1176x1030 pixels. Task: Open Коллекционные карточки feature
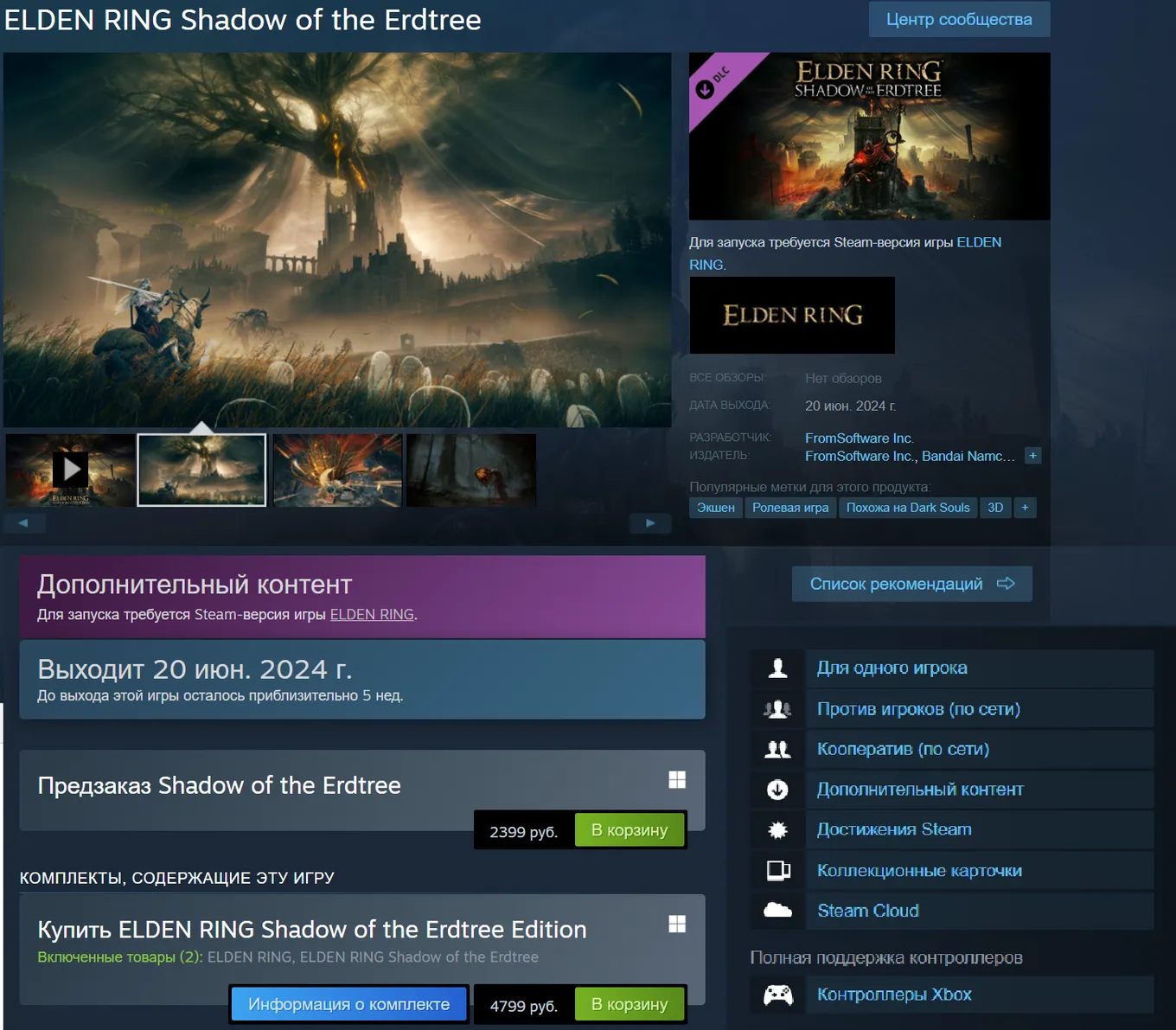point(919,871)
